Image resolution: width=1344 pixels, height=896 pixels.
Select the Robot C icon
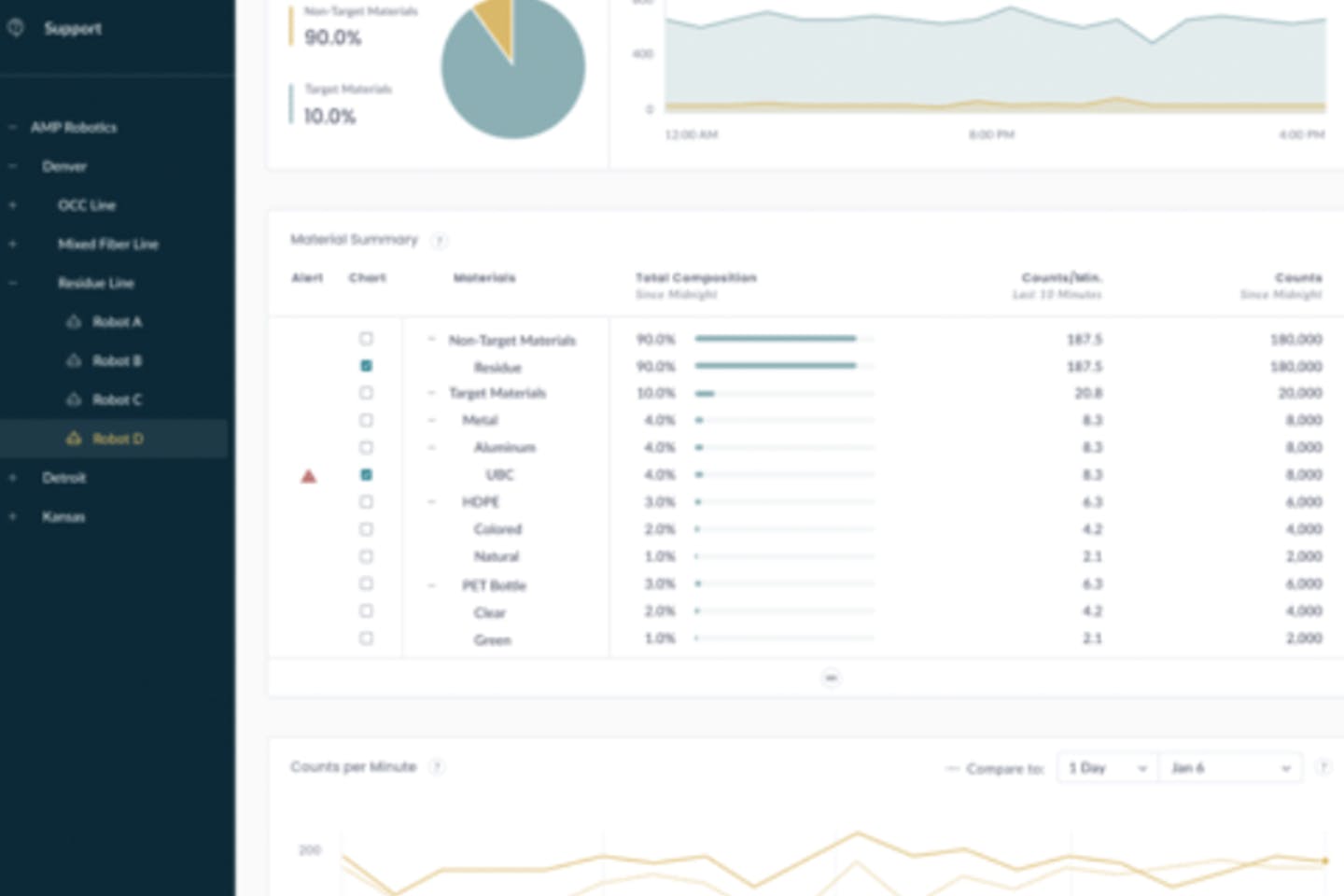(74, 399)
